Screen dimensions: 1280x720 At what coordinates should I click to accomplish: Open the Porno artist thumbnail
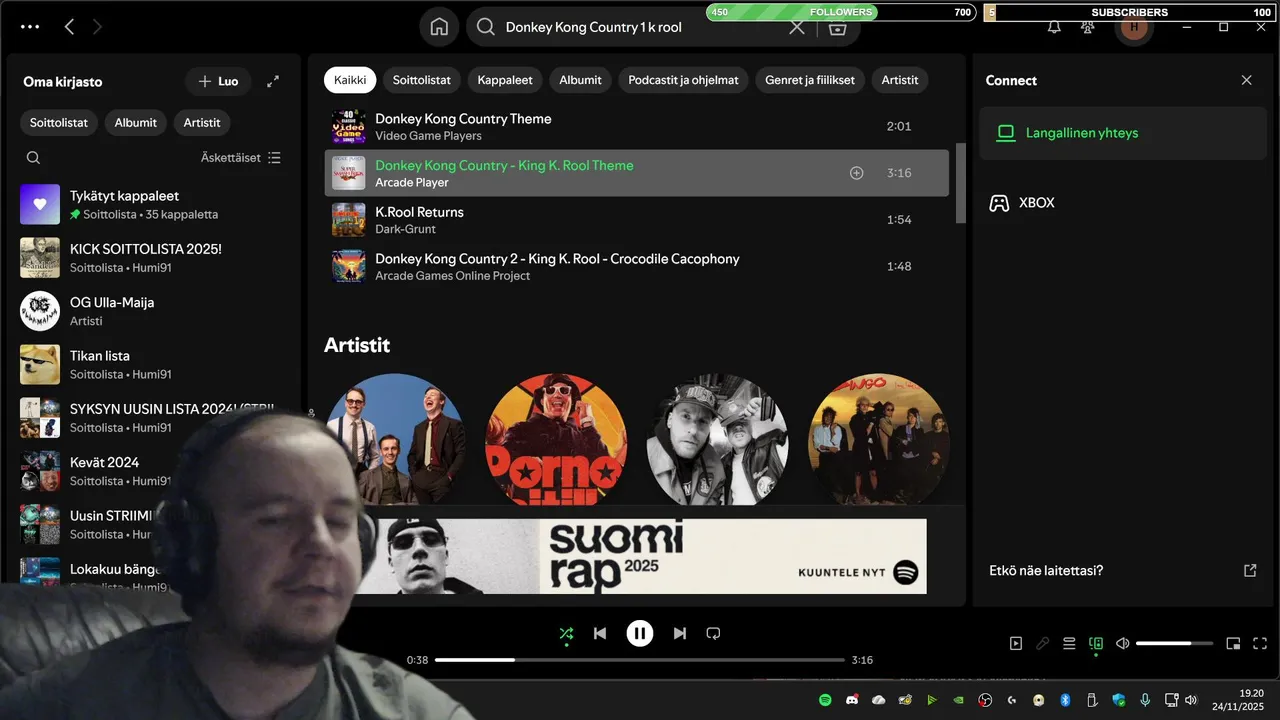click(556, 440)
